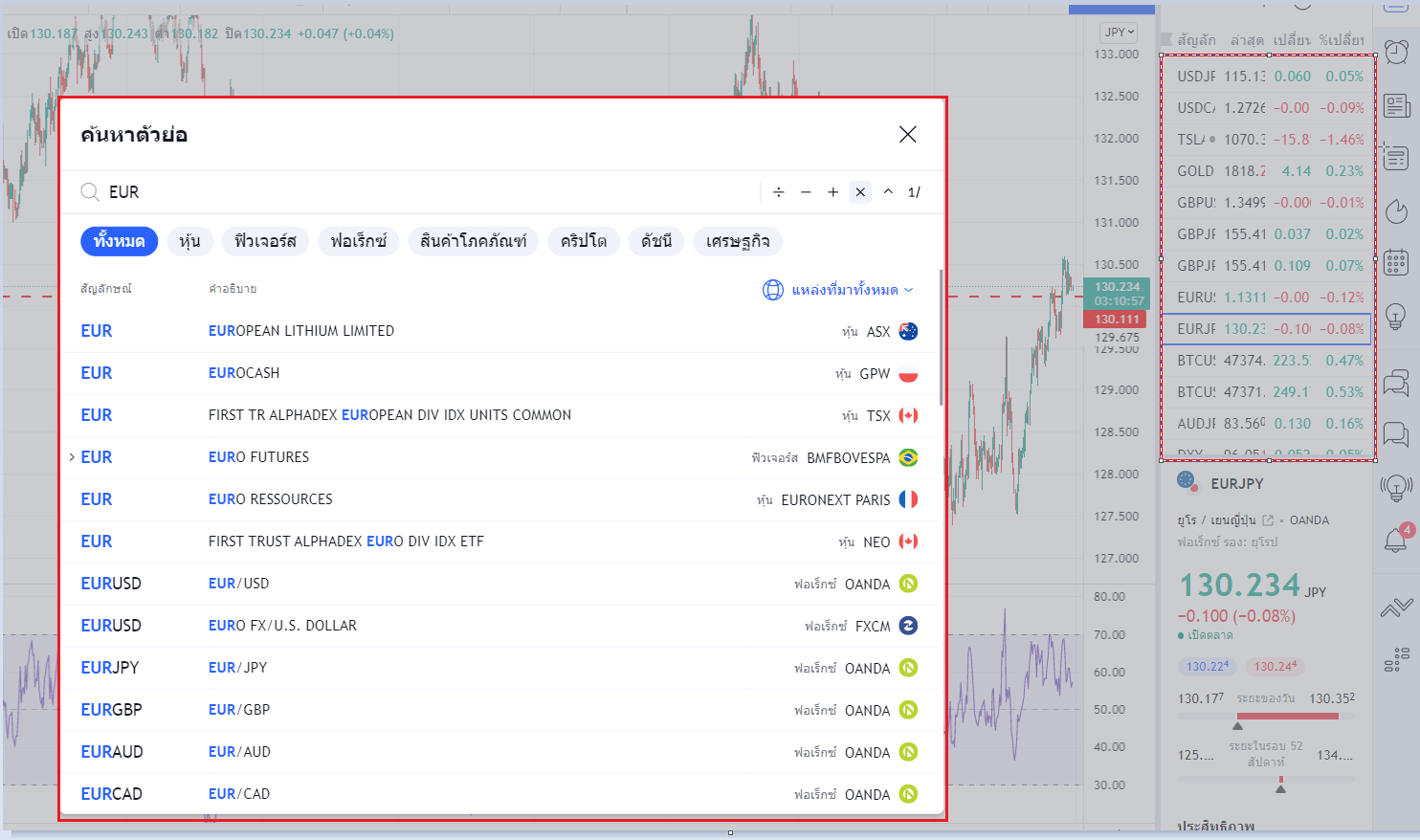Select the คริปโต (Crypto) filter chip

point(584,241)
